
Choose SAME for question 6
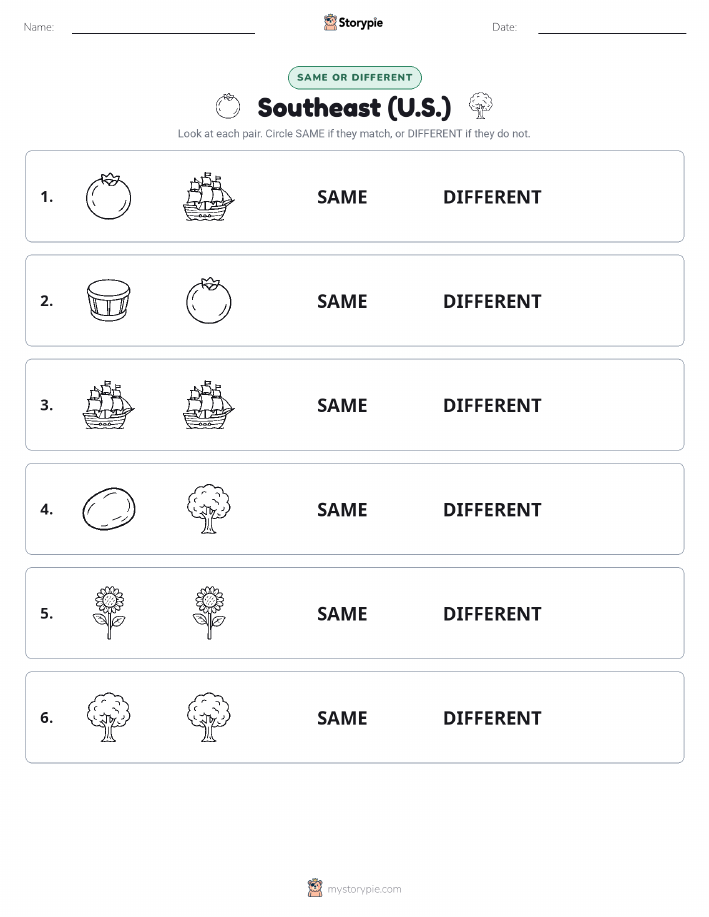click(342, 718)
